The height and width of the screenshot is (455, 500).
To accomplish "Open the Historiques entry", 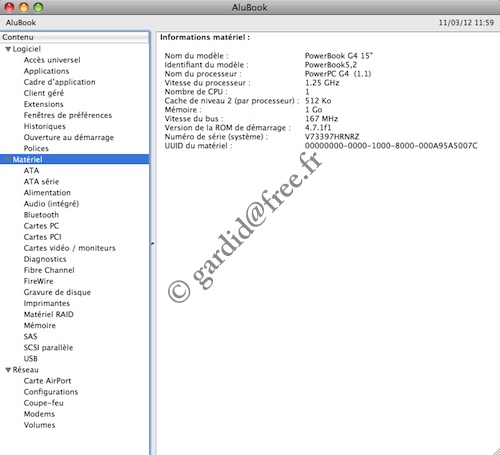I will click(x=44, y=126).
